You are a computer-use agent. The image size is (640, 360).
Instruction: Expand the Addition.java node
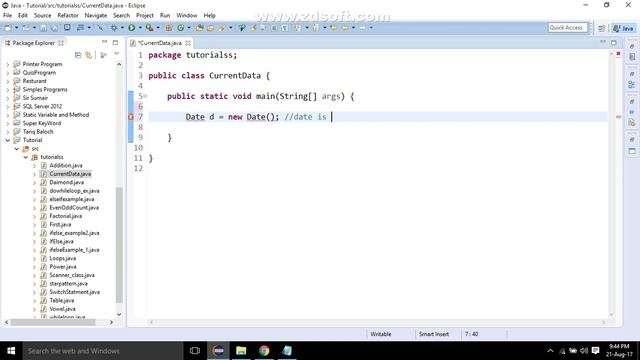[34, 166]
